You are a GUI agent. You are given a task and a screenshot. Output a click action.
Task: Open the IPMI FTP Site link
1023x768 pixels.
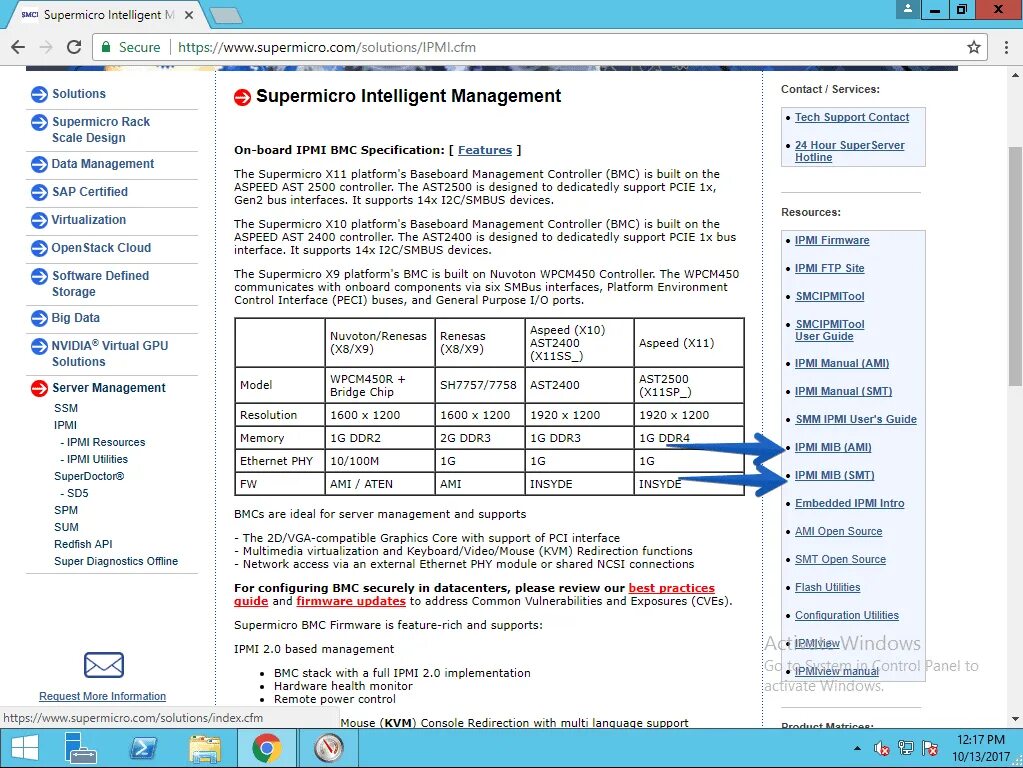click(829, 268)
